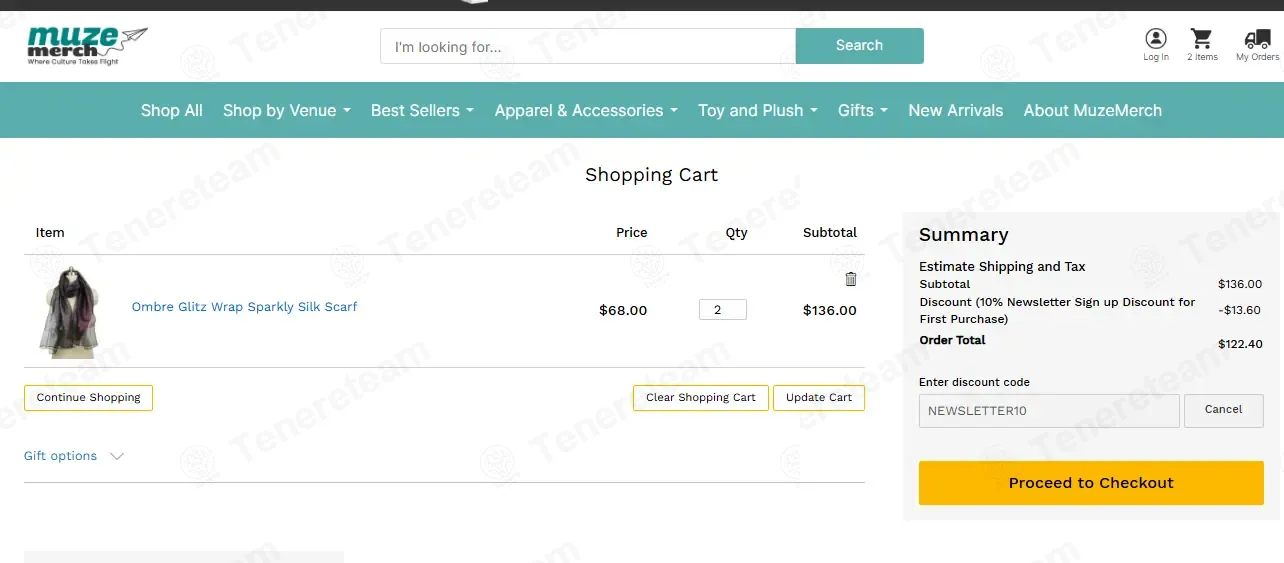The height and width of the screenshot is (563, 1284).
Task: Expand the Shop by Venue dropdown
Action: tap(287, 110)
